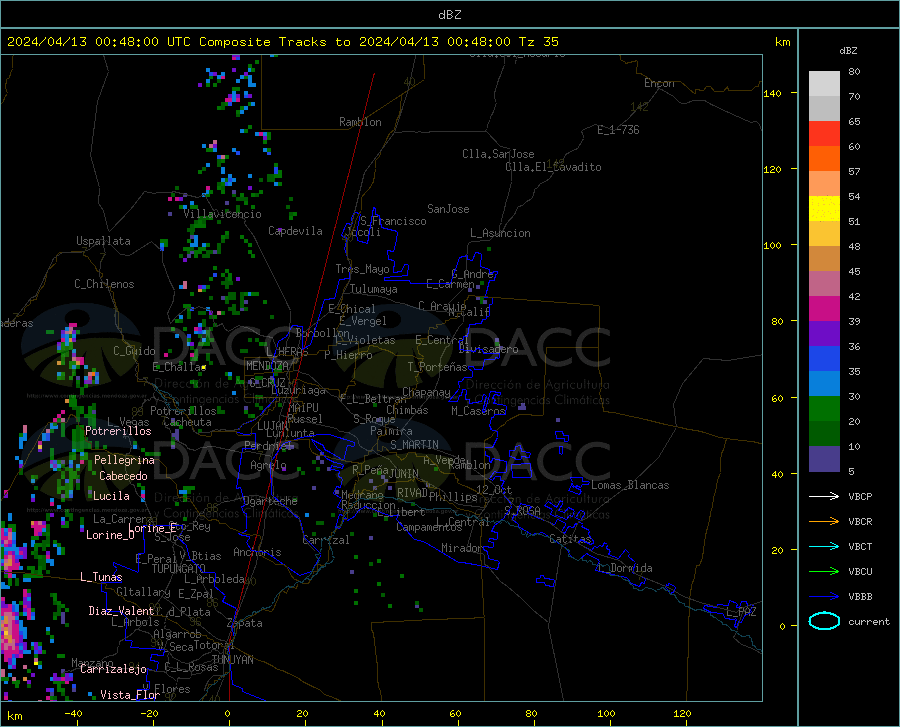Click the S_Francisco map label
The height and width of the screenshot is (727, 900).
[393, 221]
